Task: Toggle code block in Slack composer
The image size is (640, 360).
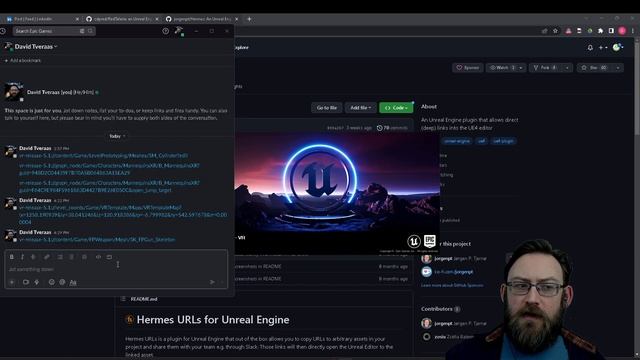Action: pyautogui.click(x=109, y=257)
